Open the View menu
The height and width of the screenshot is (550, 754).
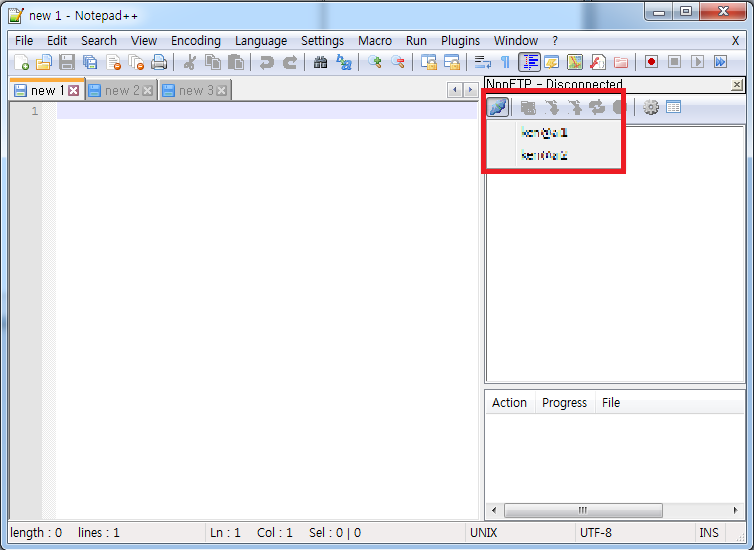[144, 41]
